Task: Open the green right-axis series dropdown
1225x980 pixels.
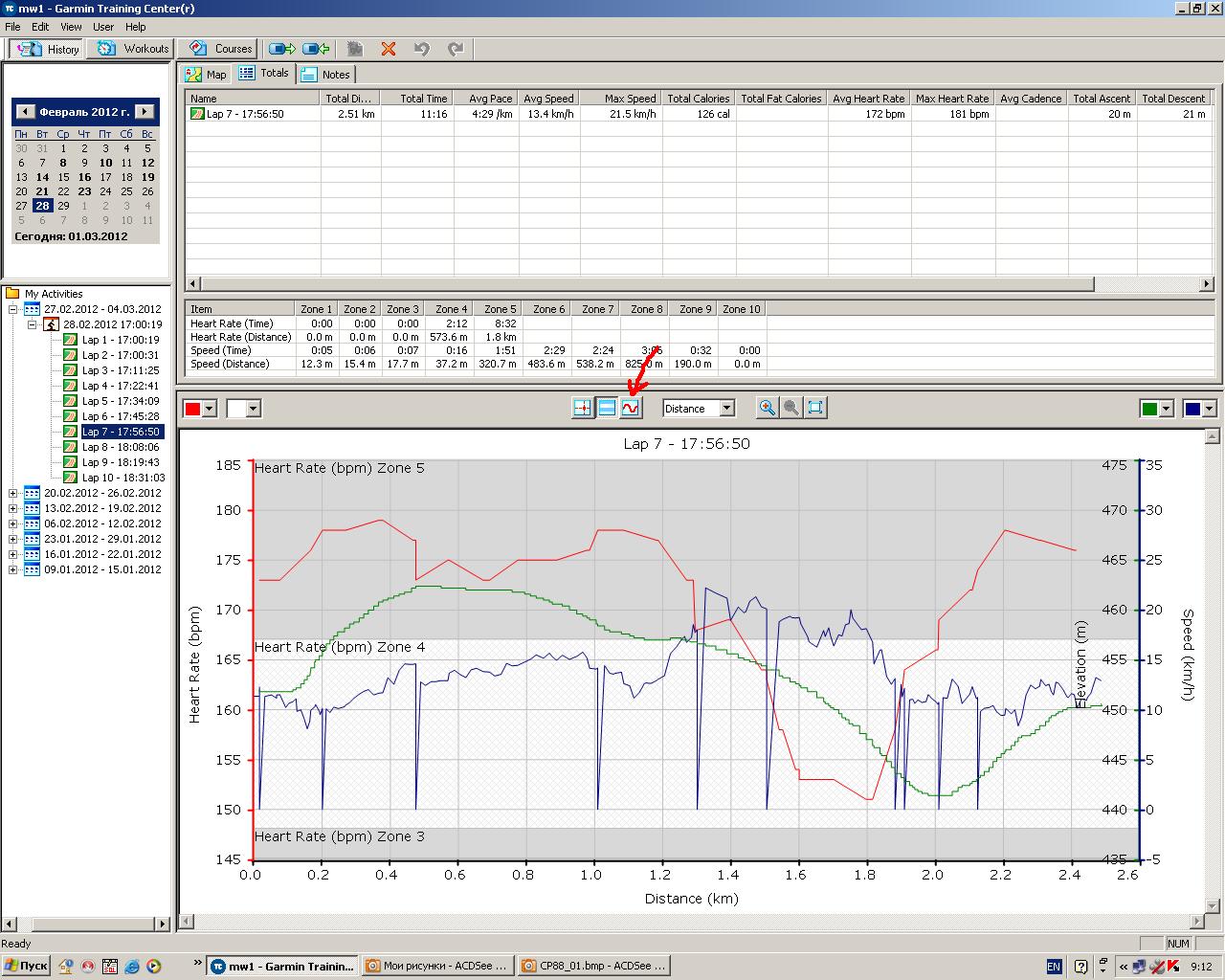Action: point(1166,409)
